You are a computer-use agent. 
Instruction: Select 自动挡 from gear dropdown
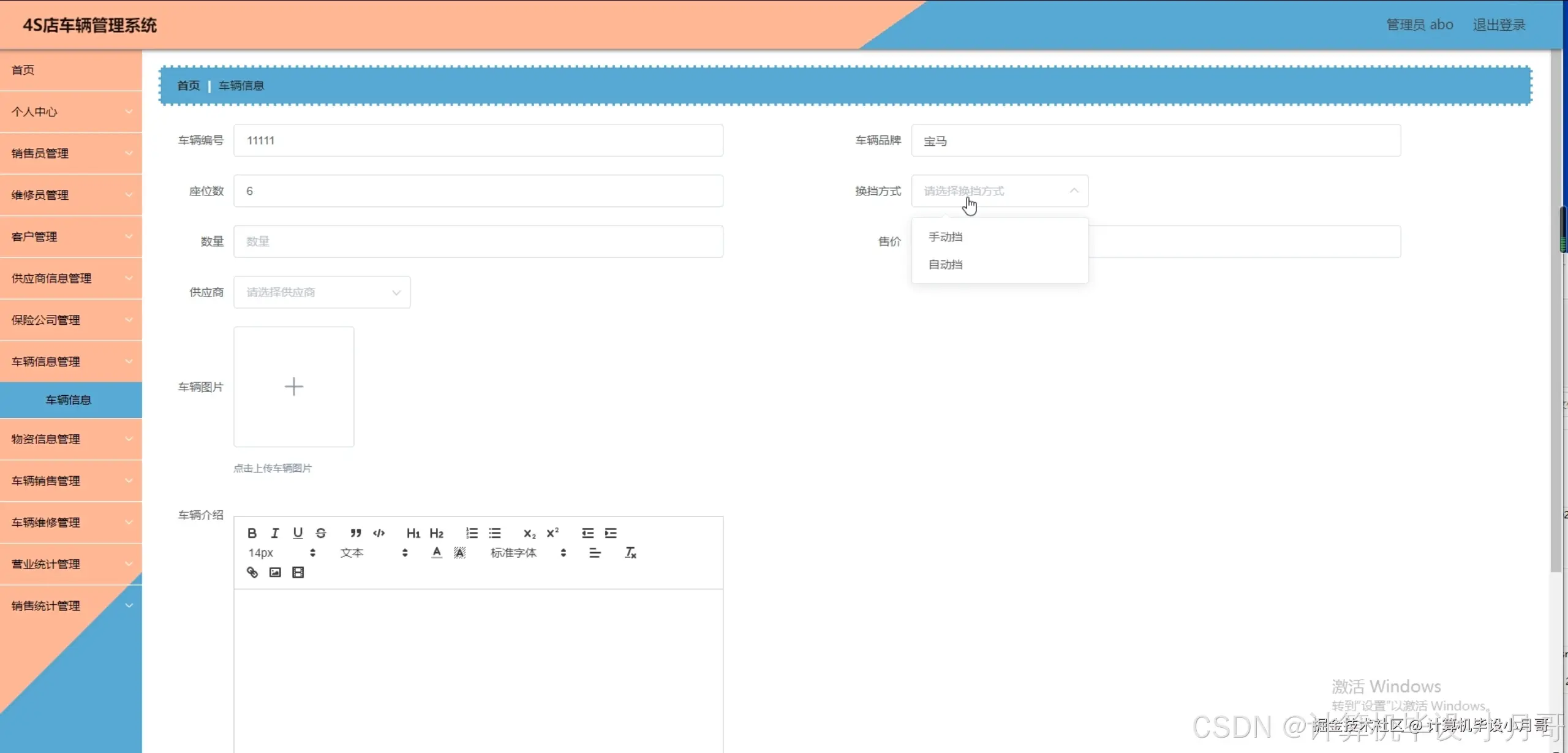[x=946, y=265]
